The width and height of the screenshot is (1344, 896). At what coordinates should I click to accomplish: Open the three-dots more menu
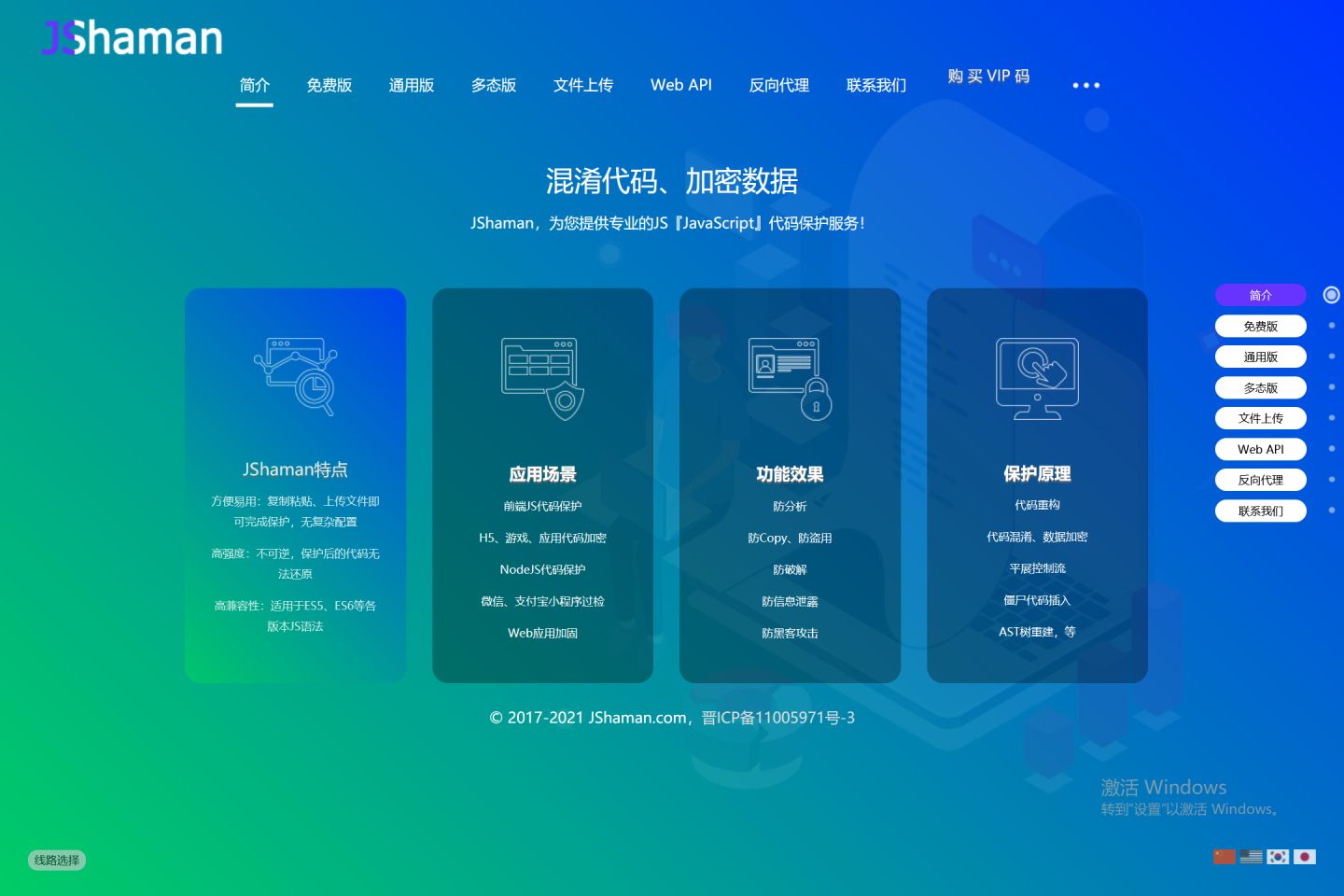point(1085,85)
